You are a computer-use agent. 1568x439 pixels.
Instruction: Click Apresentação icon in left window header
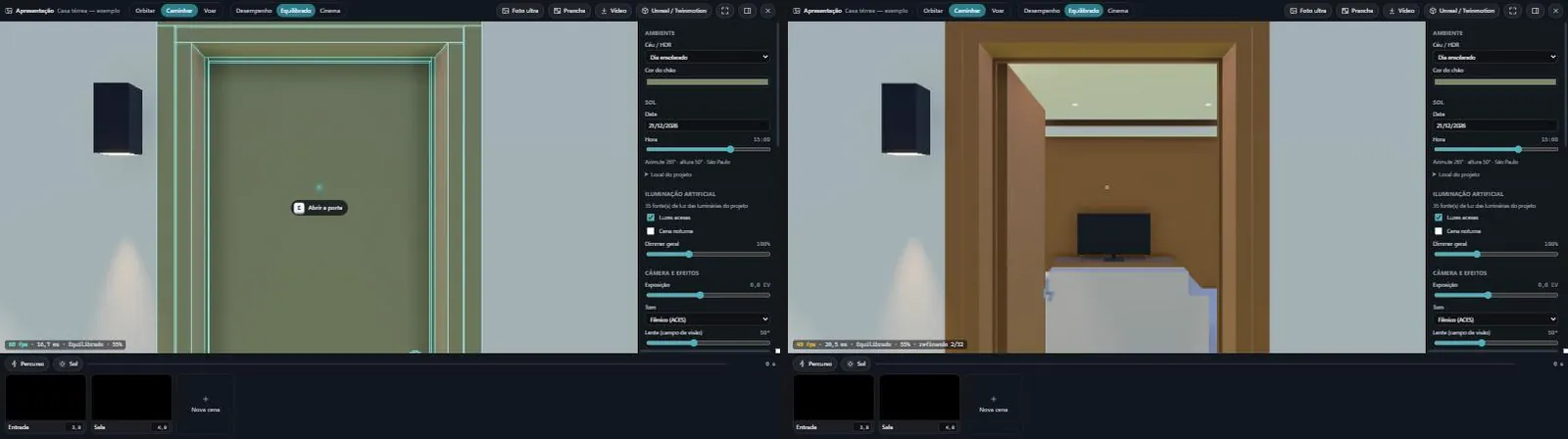click(11, 11)
